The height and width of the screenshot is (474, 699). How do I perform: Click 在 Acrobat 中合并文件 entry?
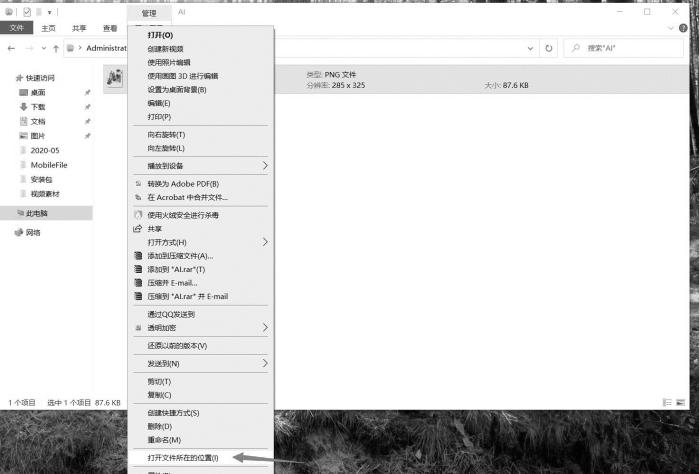click(201, 197)
